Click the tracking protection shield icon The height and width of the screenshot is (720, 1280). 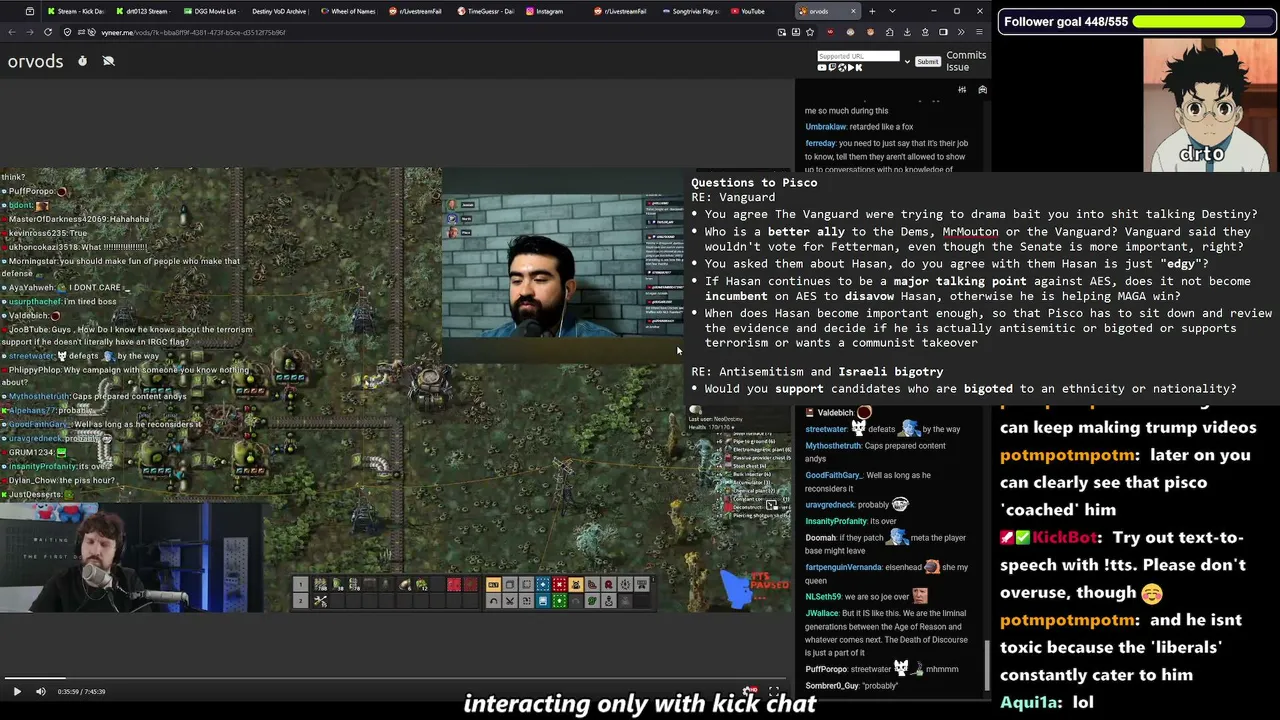click(67, 32)
